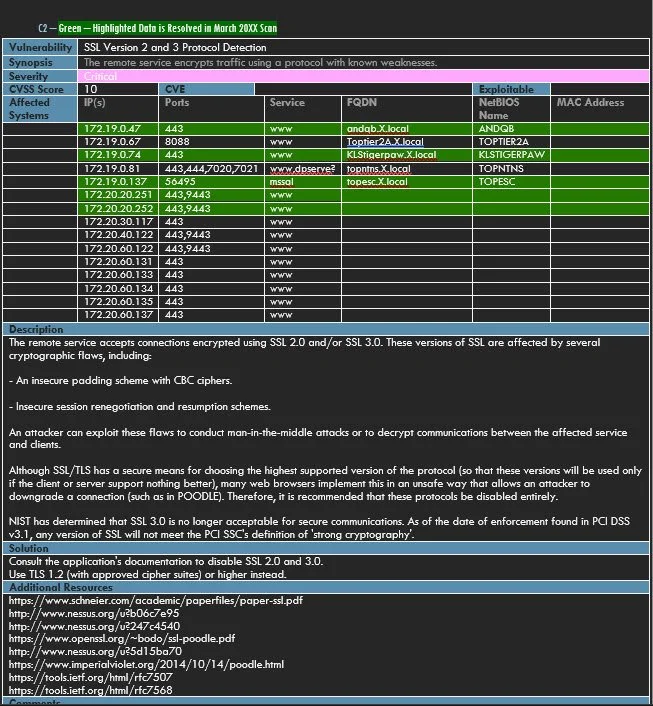
Task: Select the port cell 8088
Action: [x=211, y=142]
